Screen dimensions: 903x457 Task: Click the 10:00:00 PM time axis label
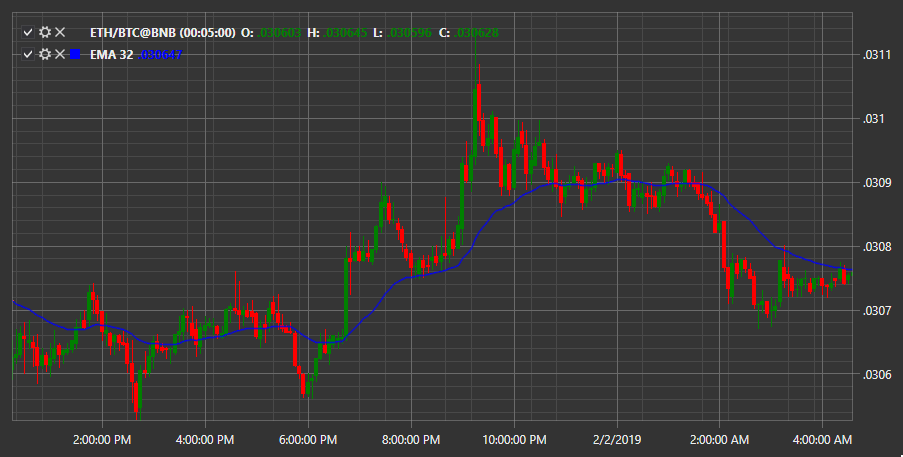point(514,440)
